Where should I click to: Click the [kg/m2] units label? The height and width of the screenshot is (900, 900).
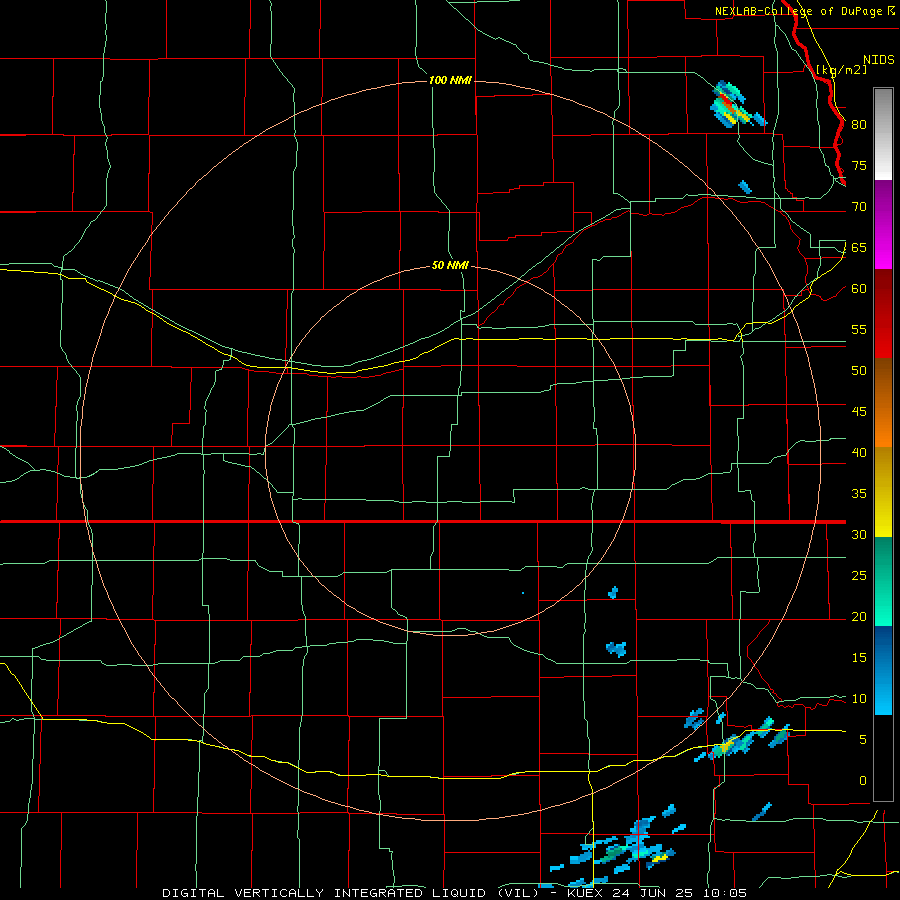point(841,69)
